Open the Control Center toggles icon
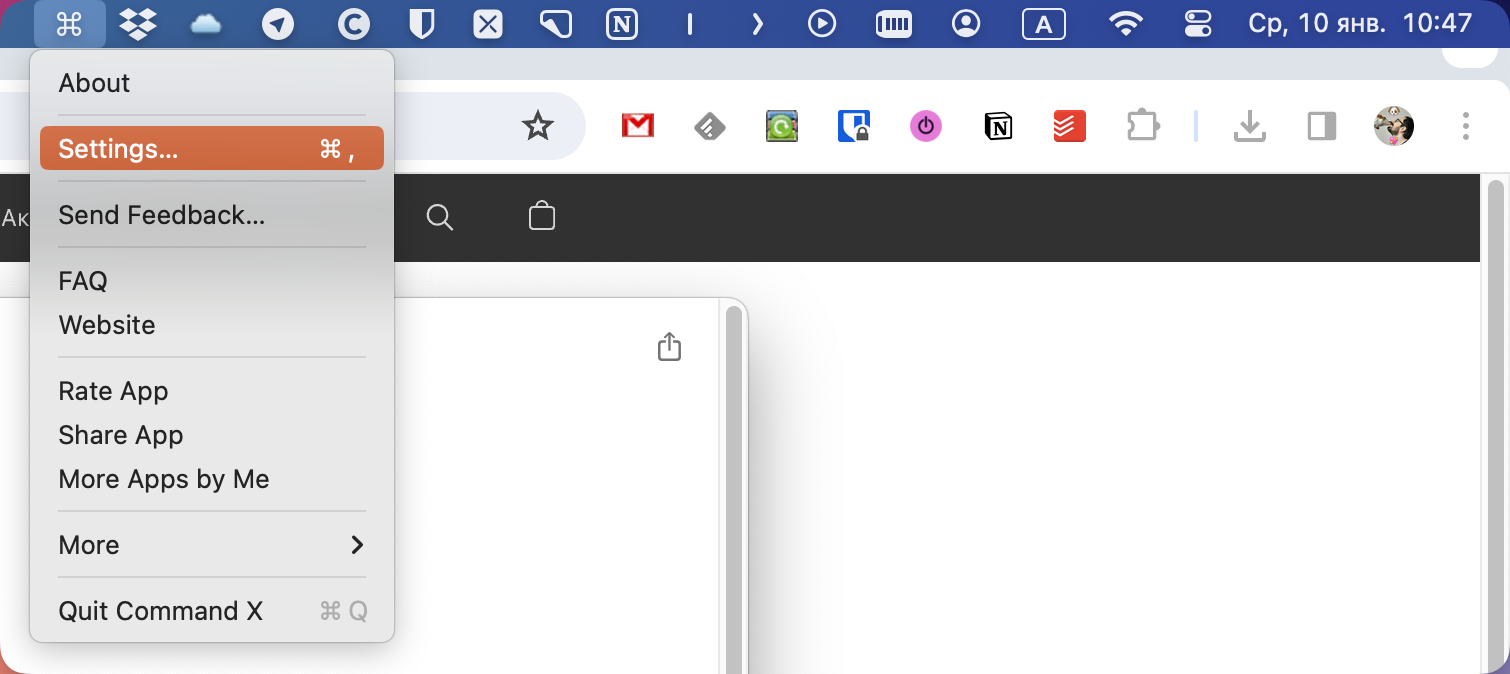Image resolution: width=1510 pixels, height=674 pixels. pos(1197,24)
